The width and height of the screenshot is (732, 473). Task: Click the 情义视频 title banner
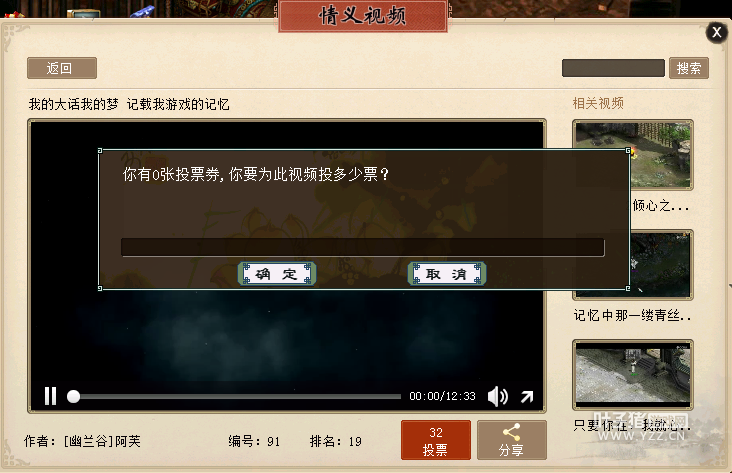coord(363,16)
